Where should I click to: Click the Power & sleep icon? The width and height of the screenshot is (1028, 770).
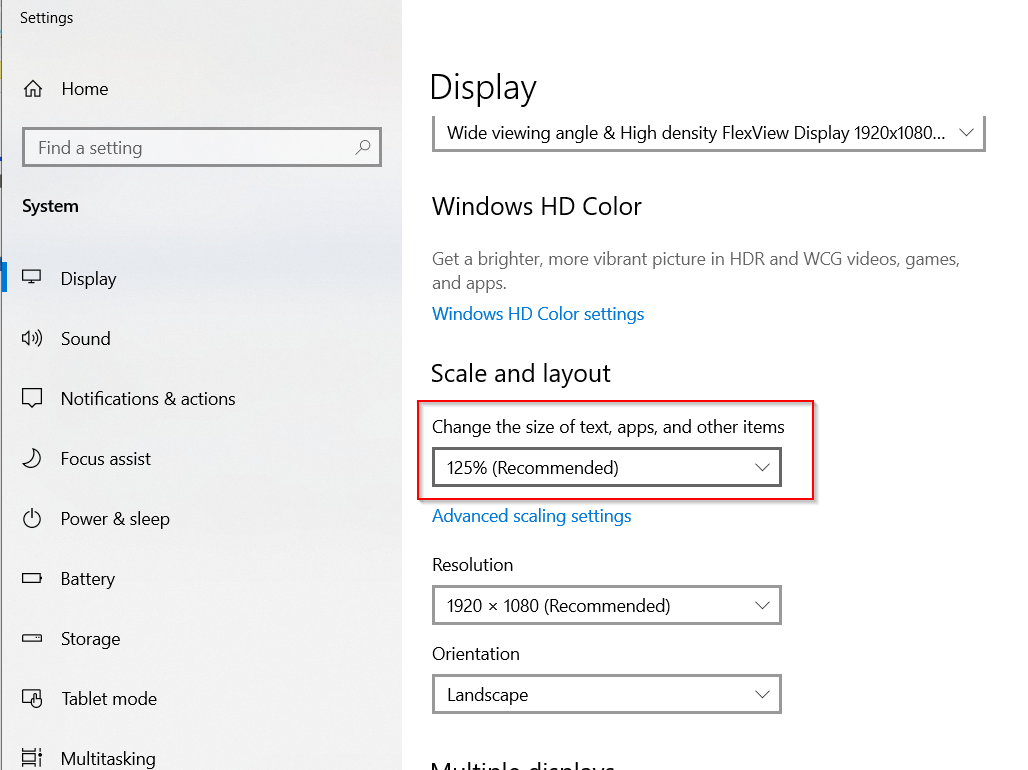tap(32, 518)
